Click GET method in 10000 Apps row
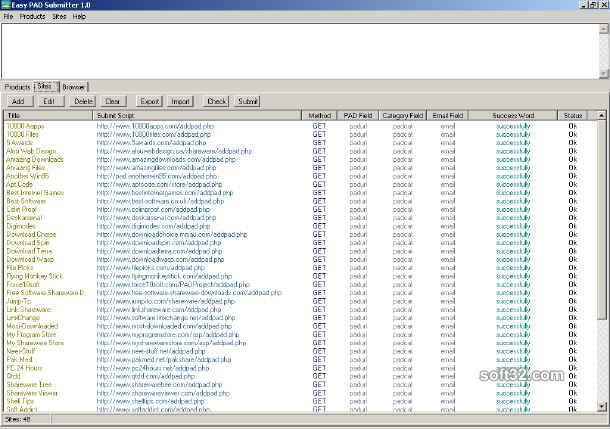The width and height of the screenshot is (610, 429). tap(319, 126)
